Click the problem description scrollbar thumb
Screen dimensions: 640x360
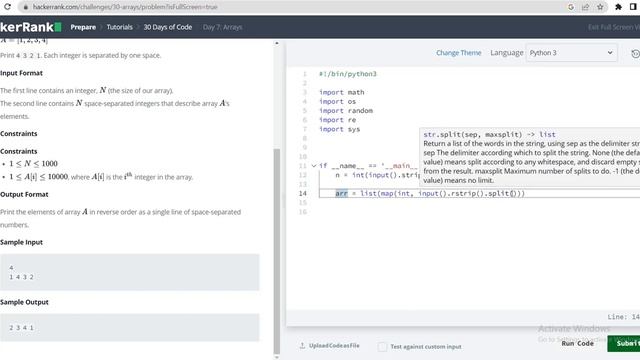277,251
